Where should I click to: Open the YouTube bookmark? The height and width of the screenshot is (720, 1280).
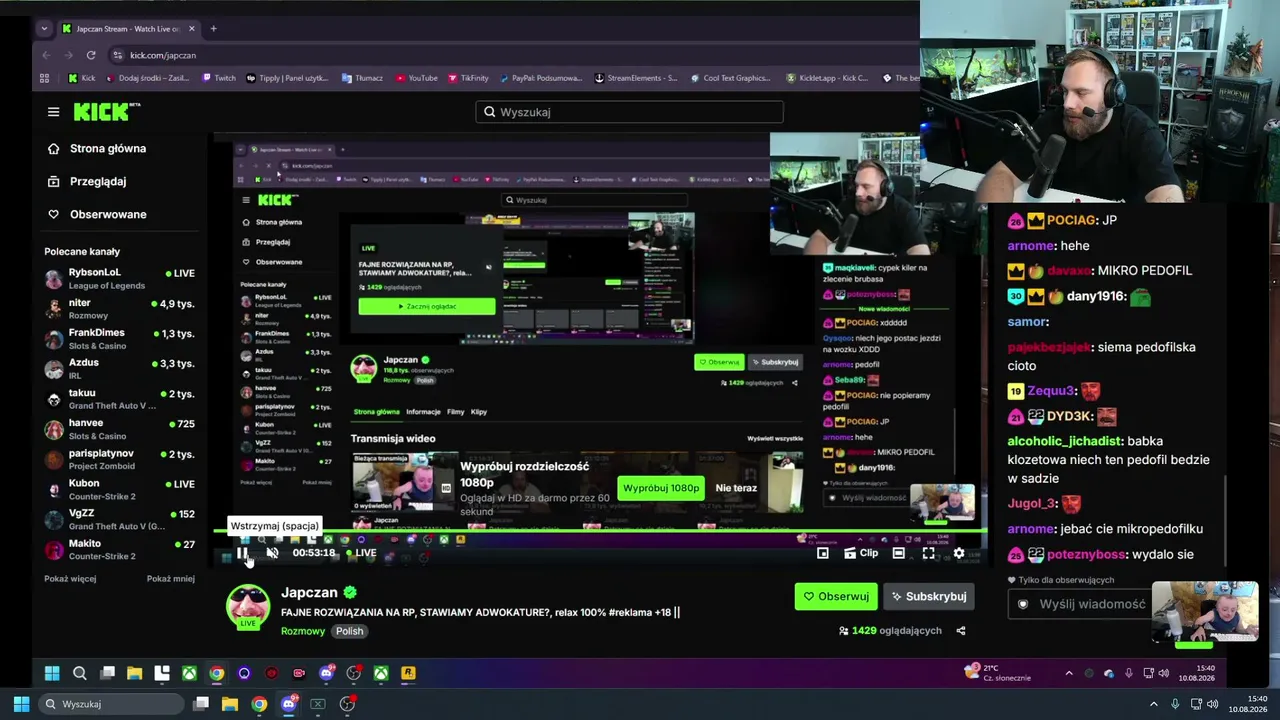(416, 78)
